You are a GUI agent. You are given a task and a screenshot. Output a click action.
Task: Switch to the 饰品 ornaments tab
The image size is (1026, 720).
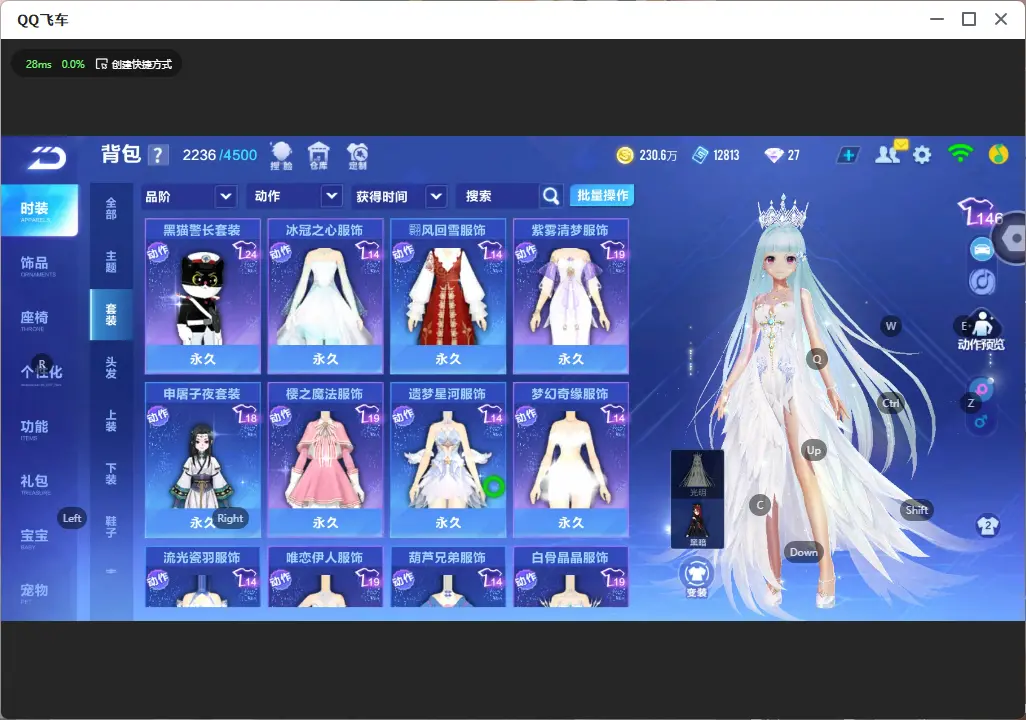pos(38,264)
